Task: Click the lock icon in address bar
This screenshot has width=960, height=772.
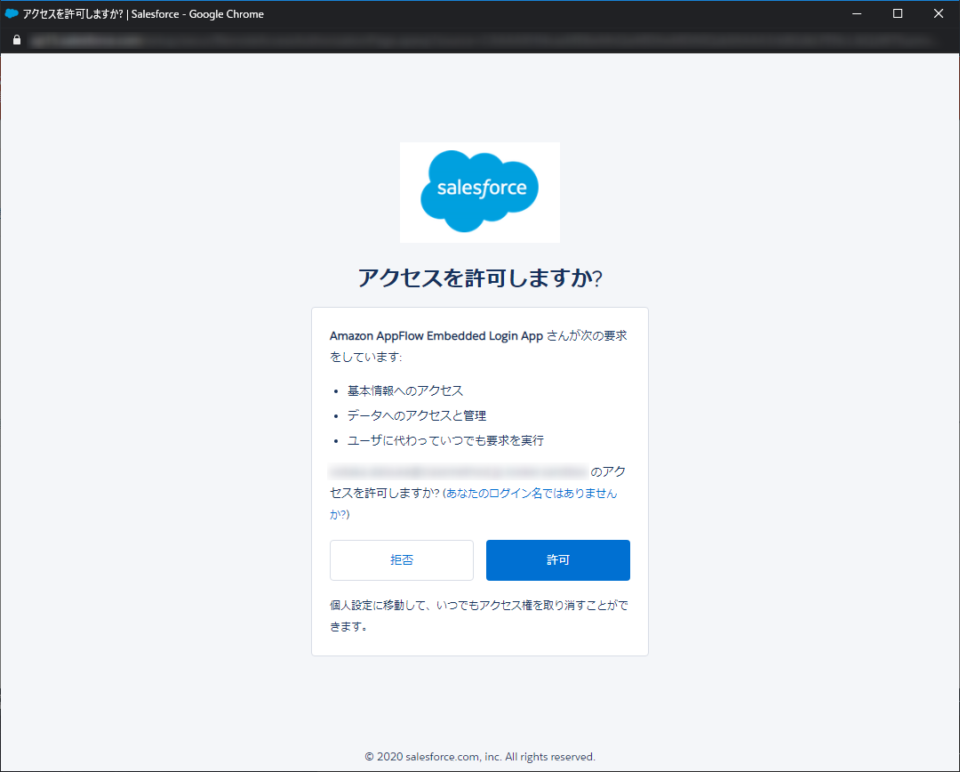Action: 17,40
